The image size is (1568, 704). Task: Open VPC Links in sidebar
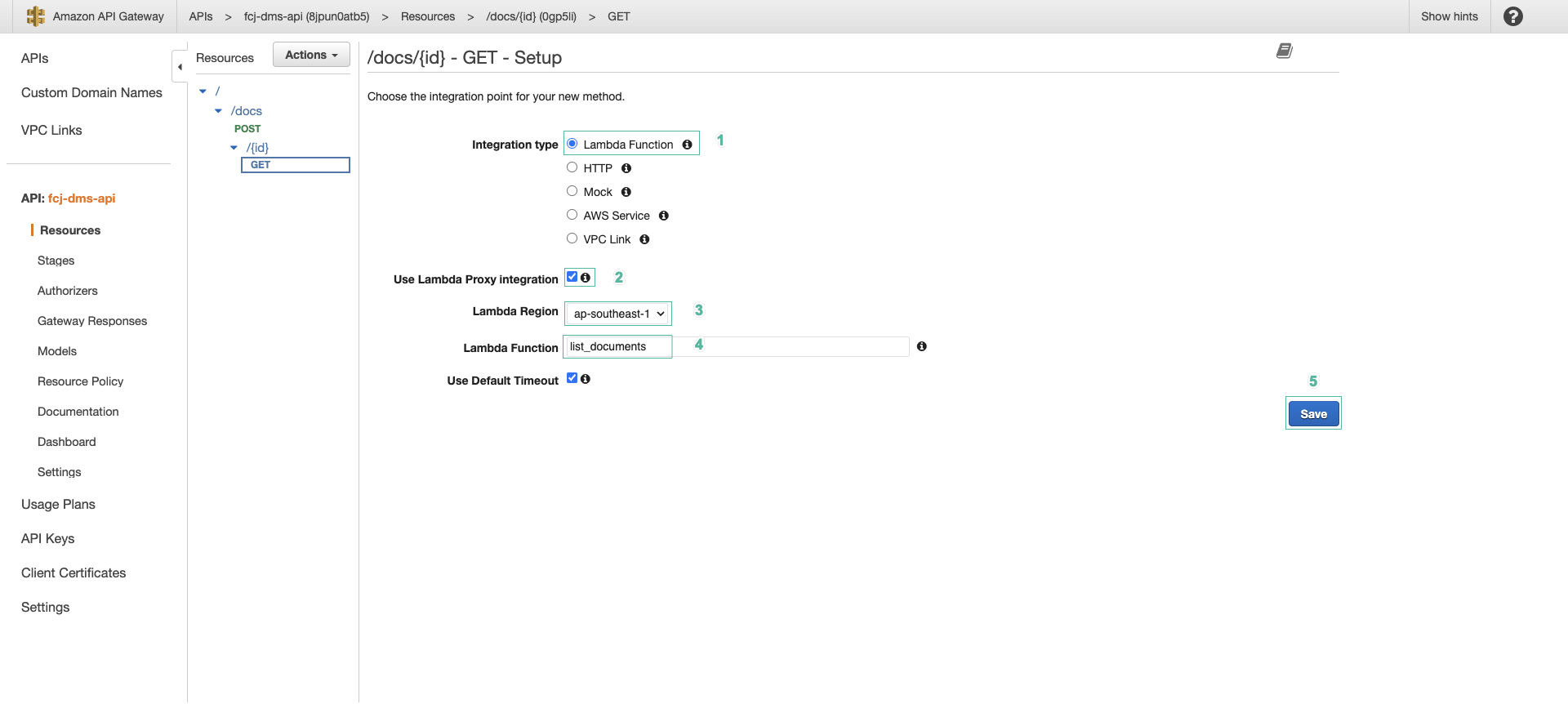51,130
